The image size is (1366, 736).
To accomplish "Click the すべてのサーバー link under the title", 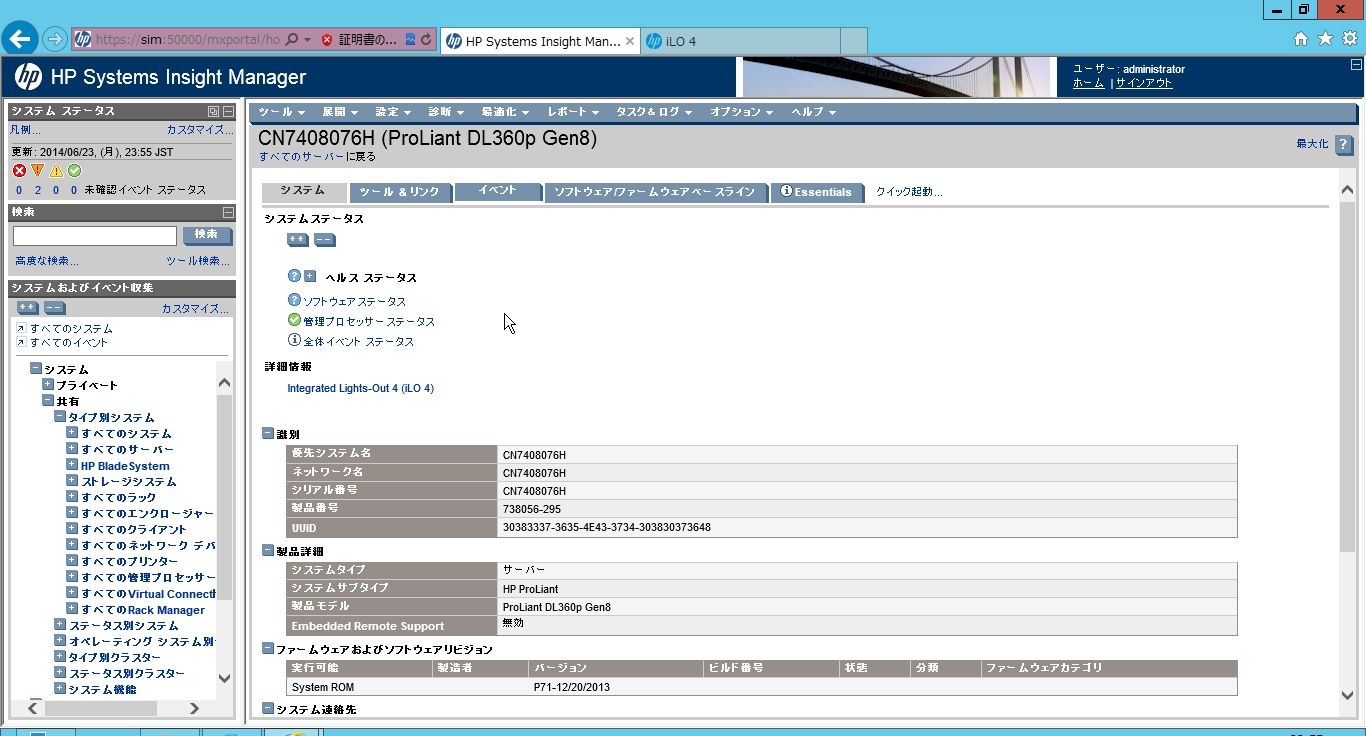I will point(302,157).
